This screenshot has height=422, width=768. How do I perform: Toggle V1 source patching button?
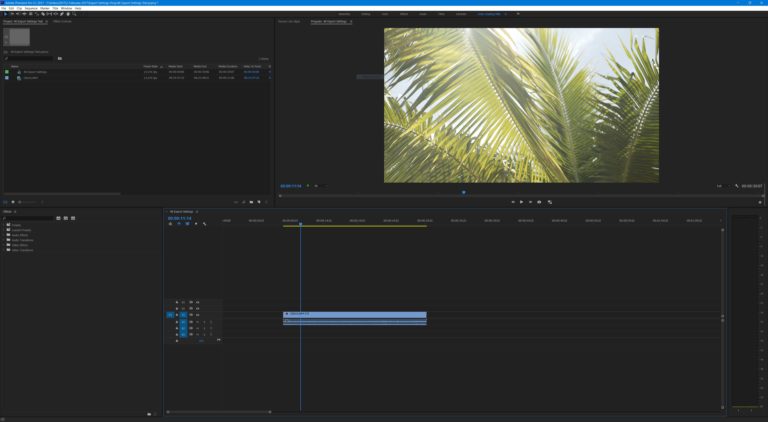170,315
